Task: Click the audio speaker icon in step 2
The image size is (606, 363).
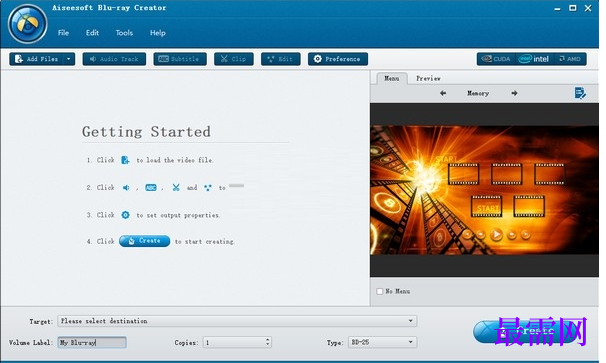Action: point(126,188)
